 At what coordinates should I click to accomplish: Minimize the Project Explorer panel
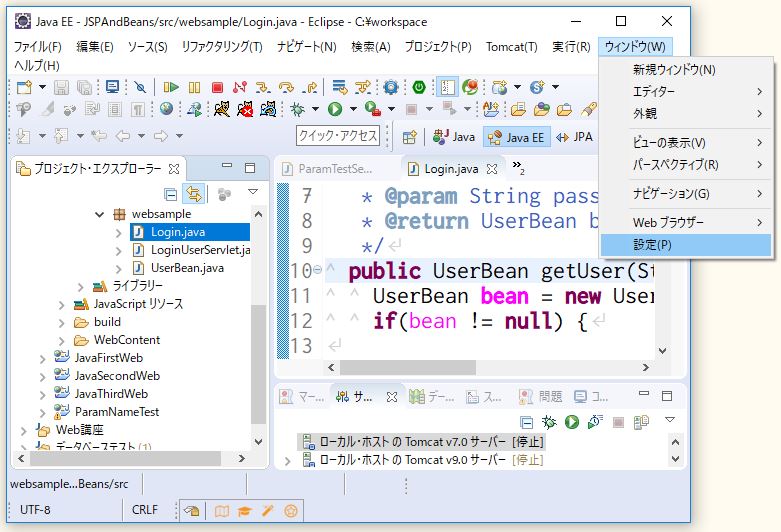[227, 165]
